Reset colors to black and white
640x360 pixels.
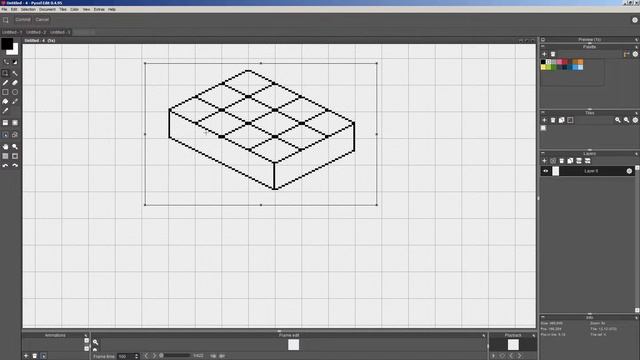(15, 62)
